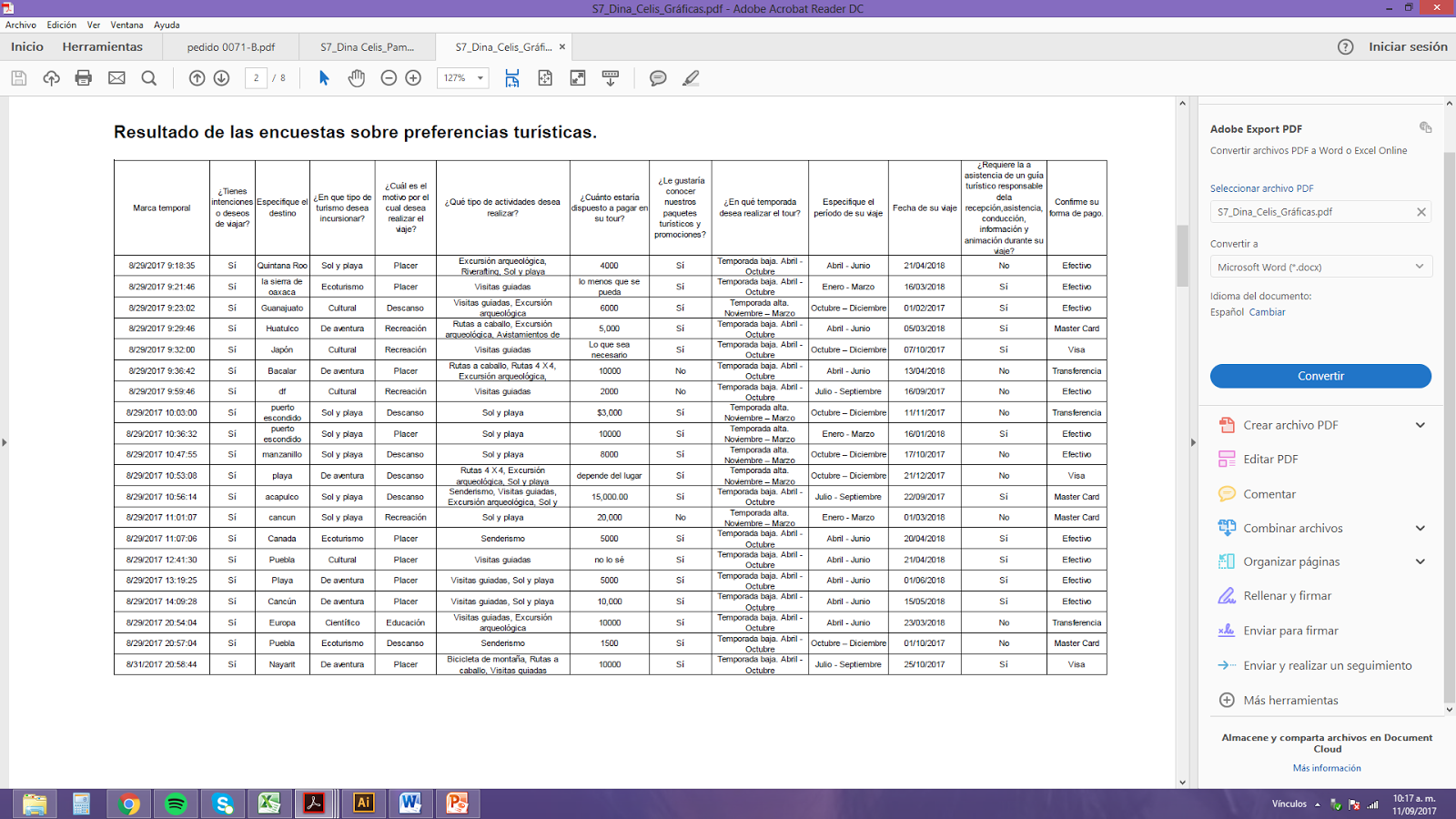Open Convertir a Microsoft Word dropdown
Viewport: 1456px width, 819px height.
coord(1320,267)
